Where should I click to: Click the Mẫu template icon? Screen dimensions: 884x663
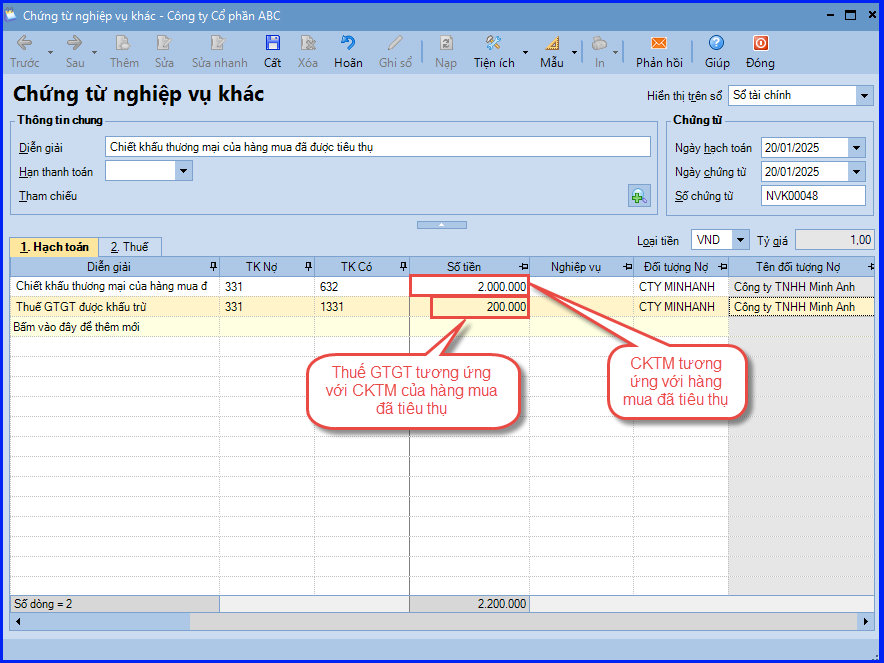[x=552, y=44]
